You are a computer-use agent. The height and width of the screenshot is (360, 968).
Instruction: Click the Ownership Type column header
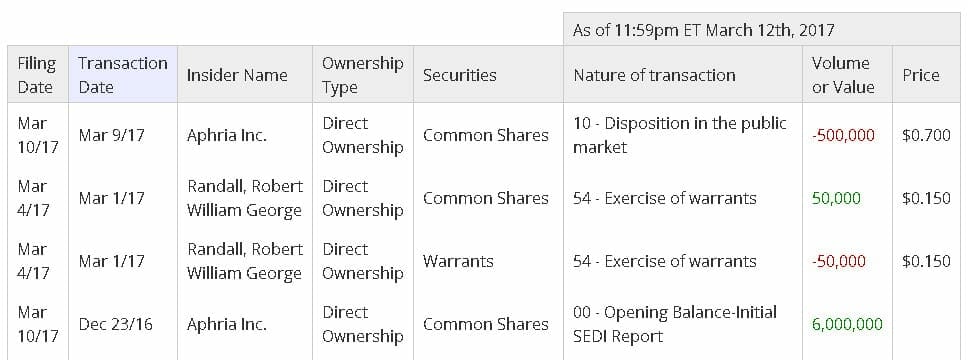pos(363,75)
